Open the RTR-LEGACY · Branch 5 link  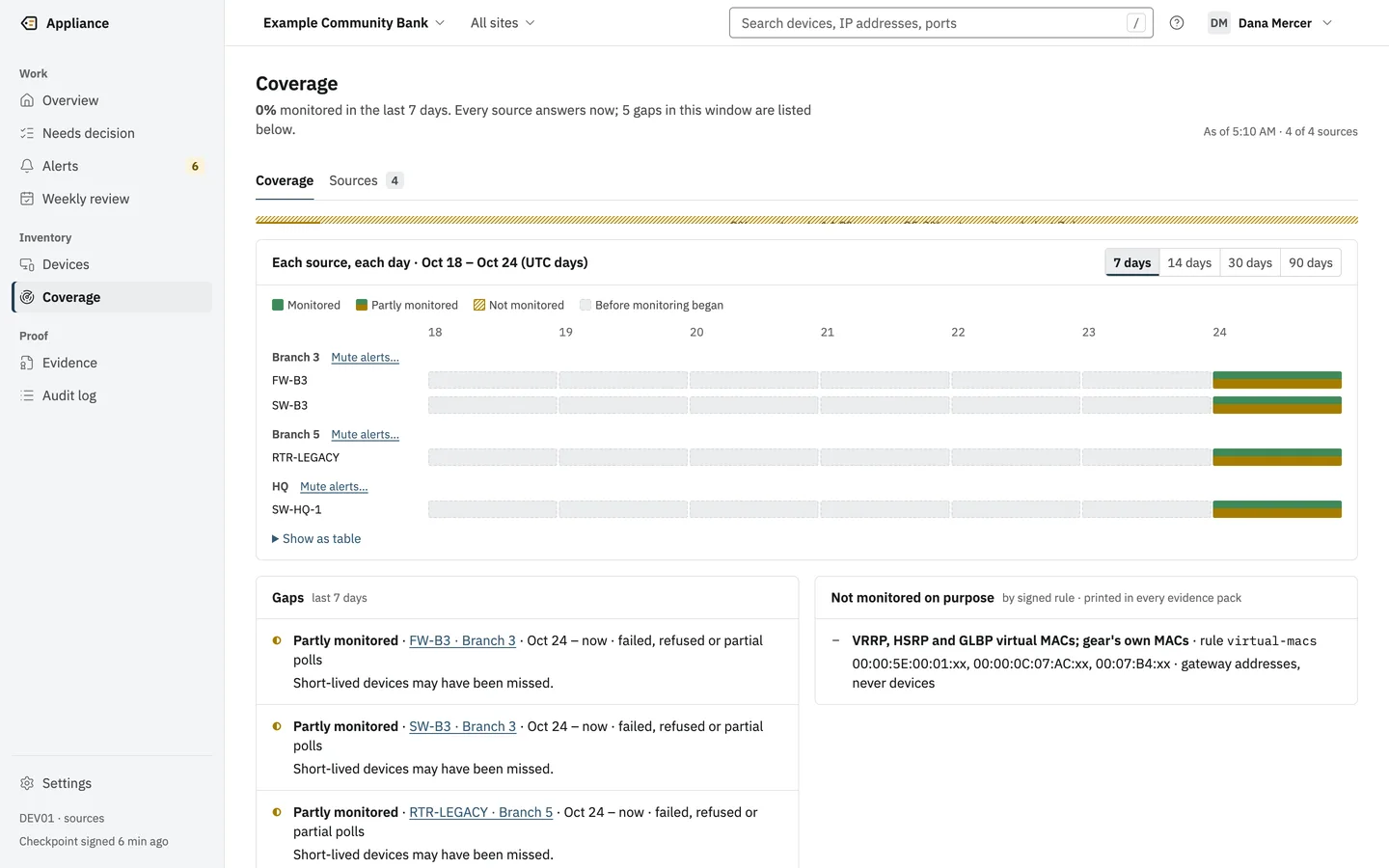pyautogui.click(x=480, y=812)
